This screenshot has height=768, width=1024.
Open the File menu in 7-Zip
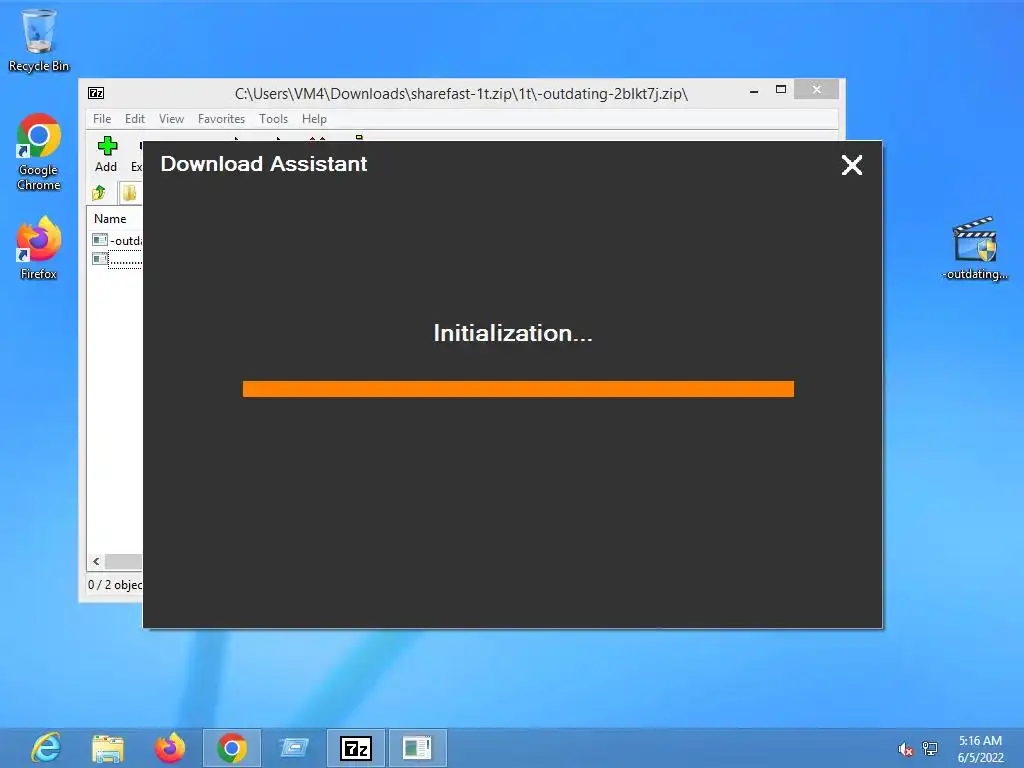102,119
